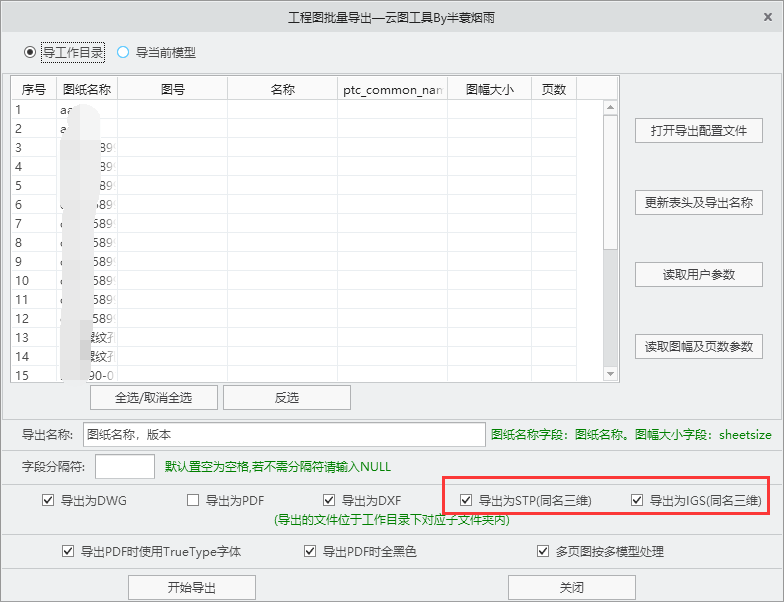The width and height of the screenshot is (784, 602).
Task: Click the vertical scrollbar thumb in table
Action: tap(610, 182)
